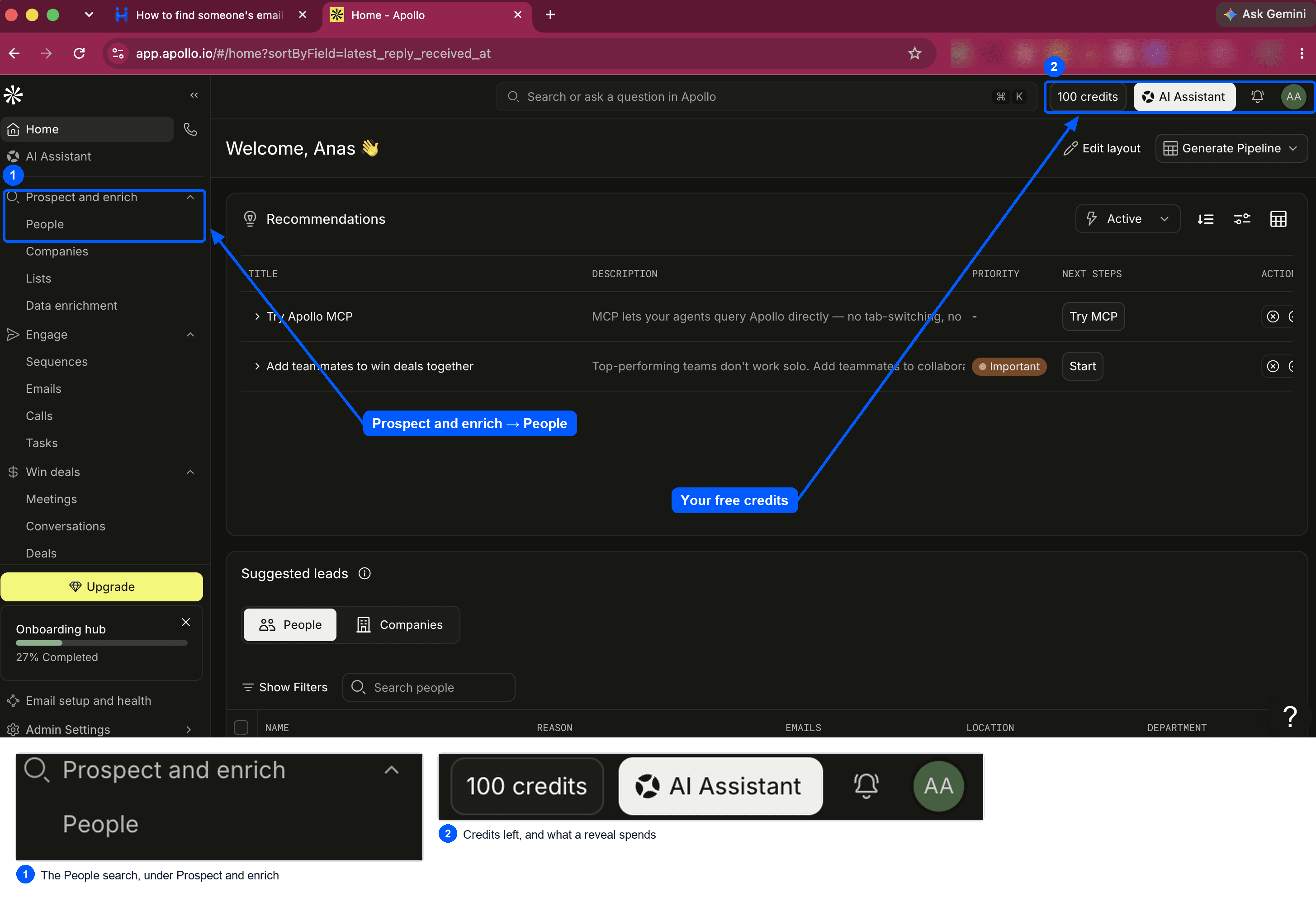Open Sequences in the sidebar
Image resolution: width=1316 pixels, height=902 pixels.
57,362
